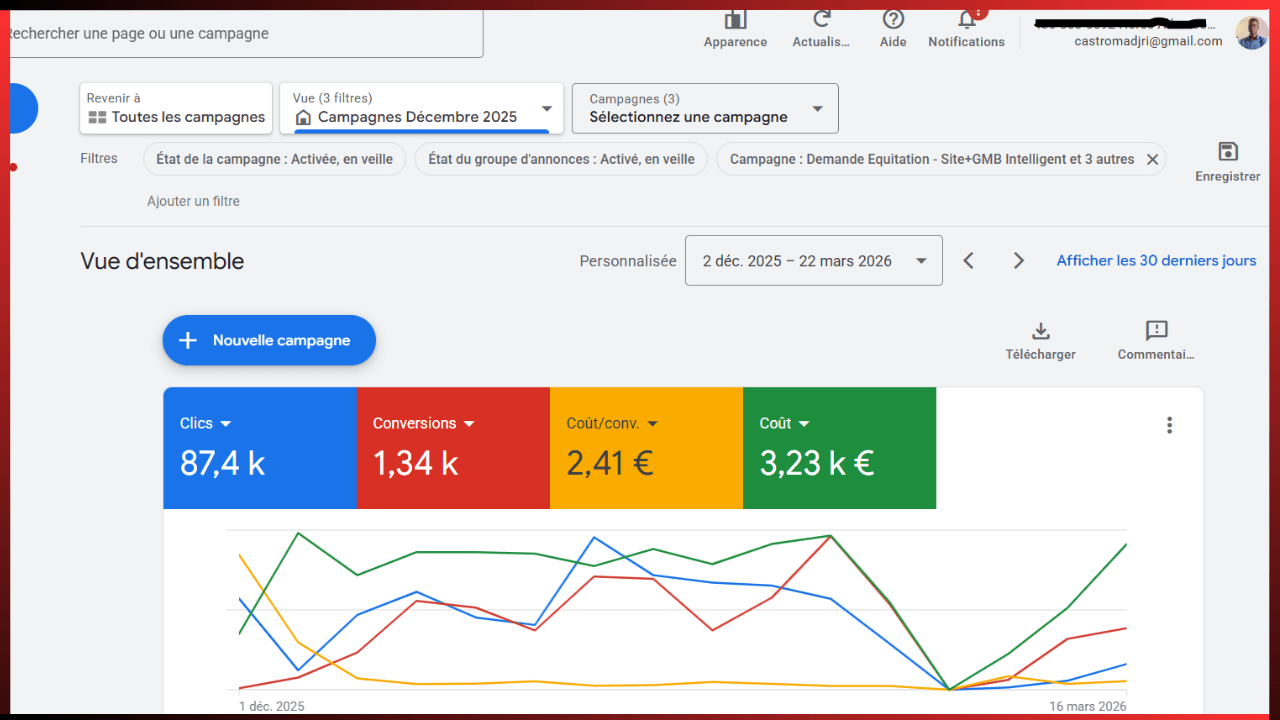Open the Sélectionnez une campagne dropdown

pyautogui.click(x=817, y=109)
